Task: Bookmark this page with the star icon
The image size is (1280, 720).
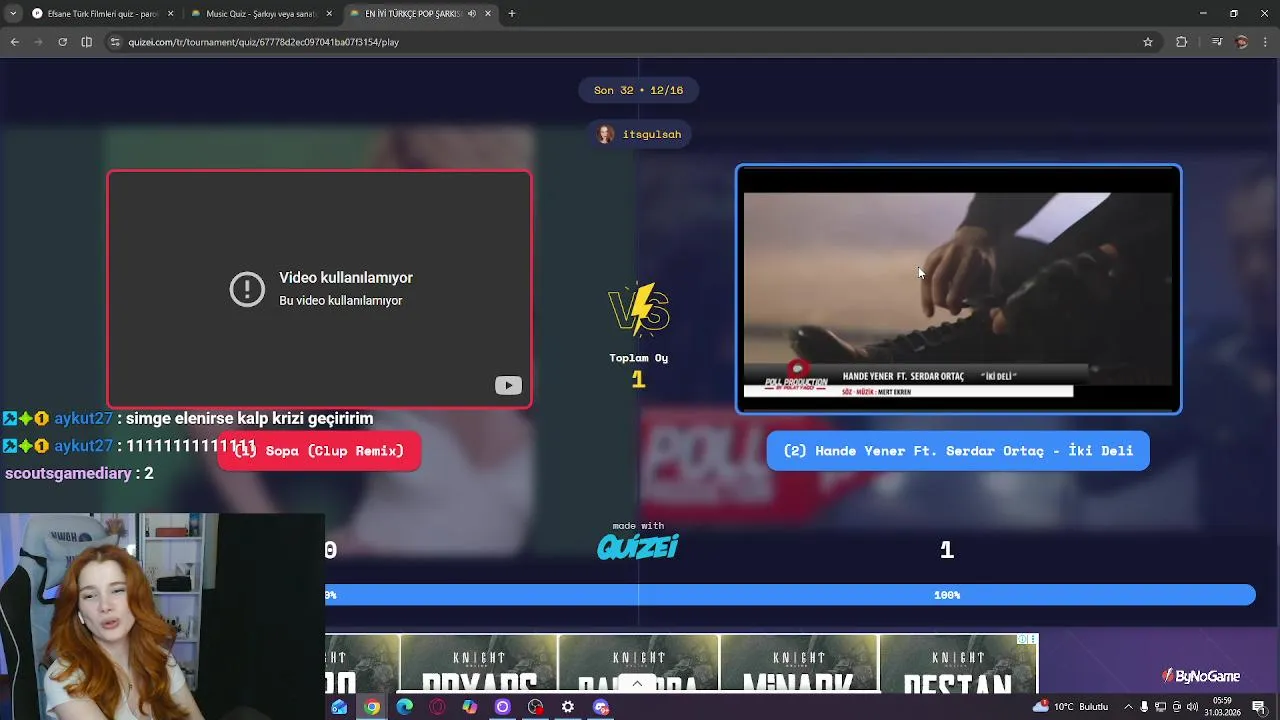Action: pos(1148,42)
